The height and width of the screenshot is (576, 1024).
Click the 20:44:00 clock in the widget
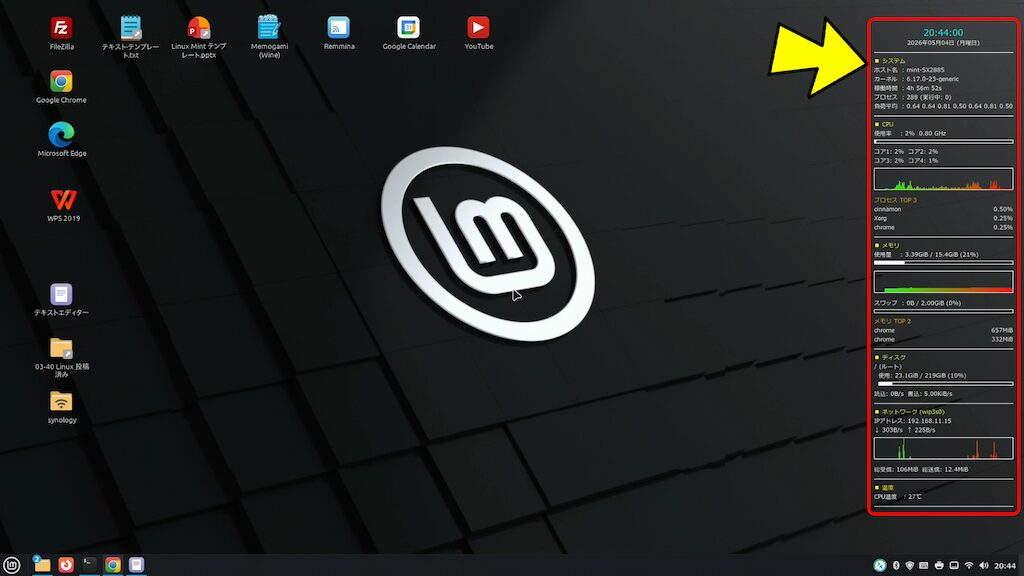pos(943,32)
